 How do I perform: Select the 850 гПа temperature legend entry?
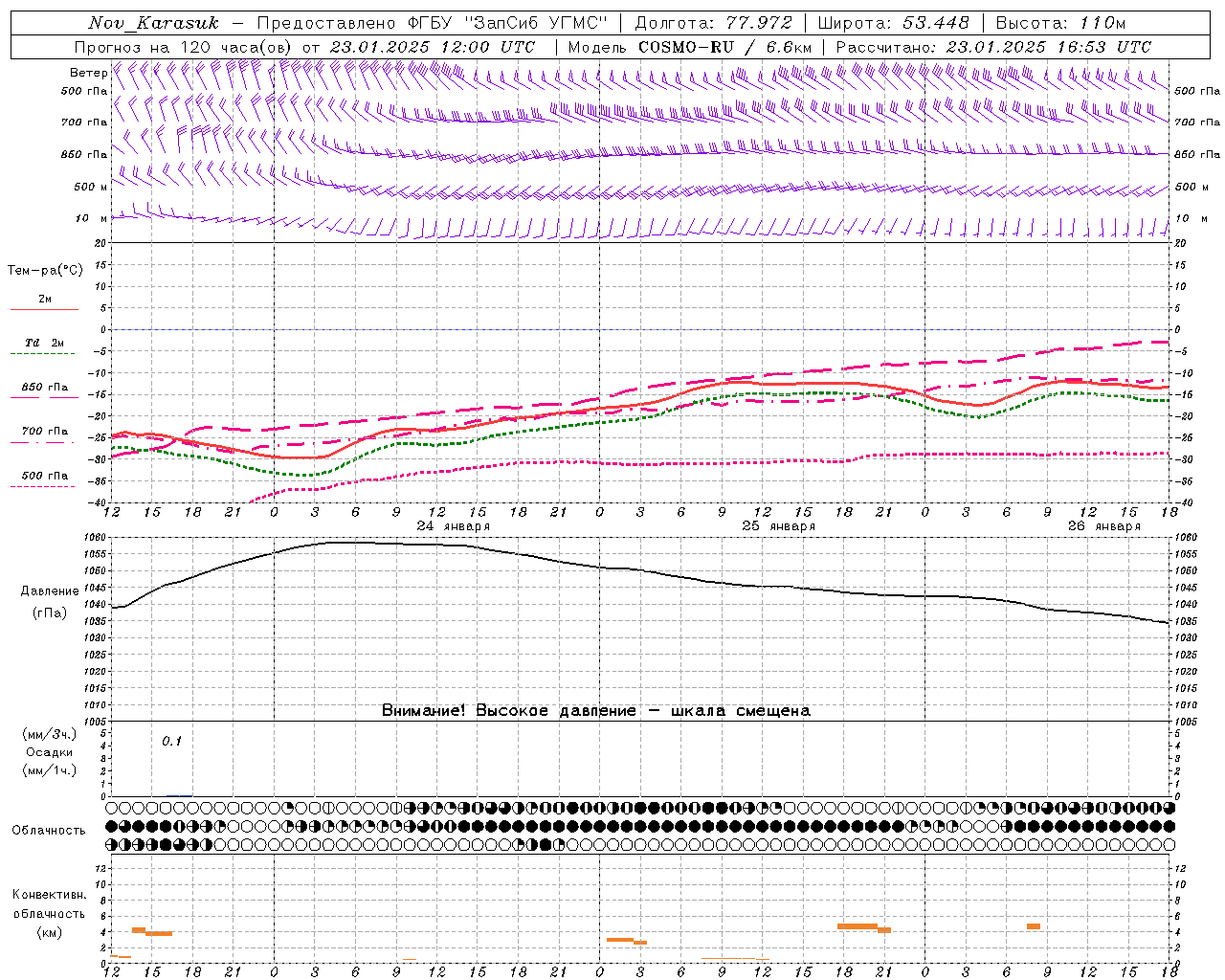coord(45,388)
